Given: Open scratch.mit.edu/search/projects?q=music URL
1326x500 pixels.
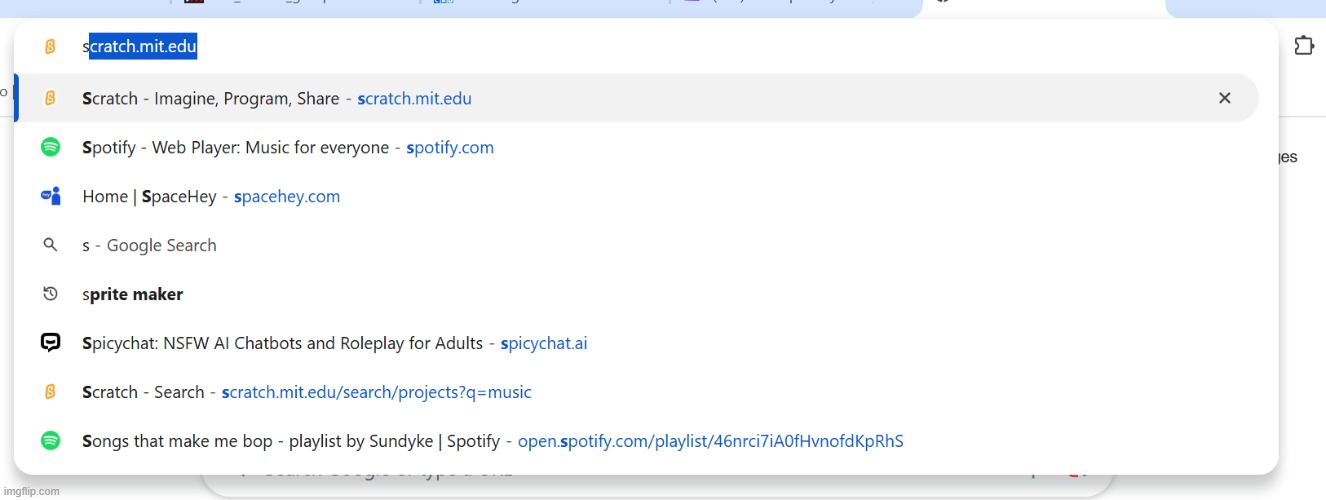Looking at the screenshot, I should 377,392.
